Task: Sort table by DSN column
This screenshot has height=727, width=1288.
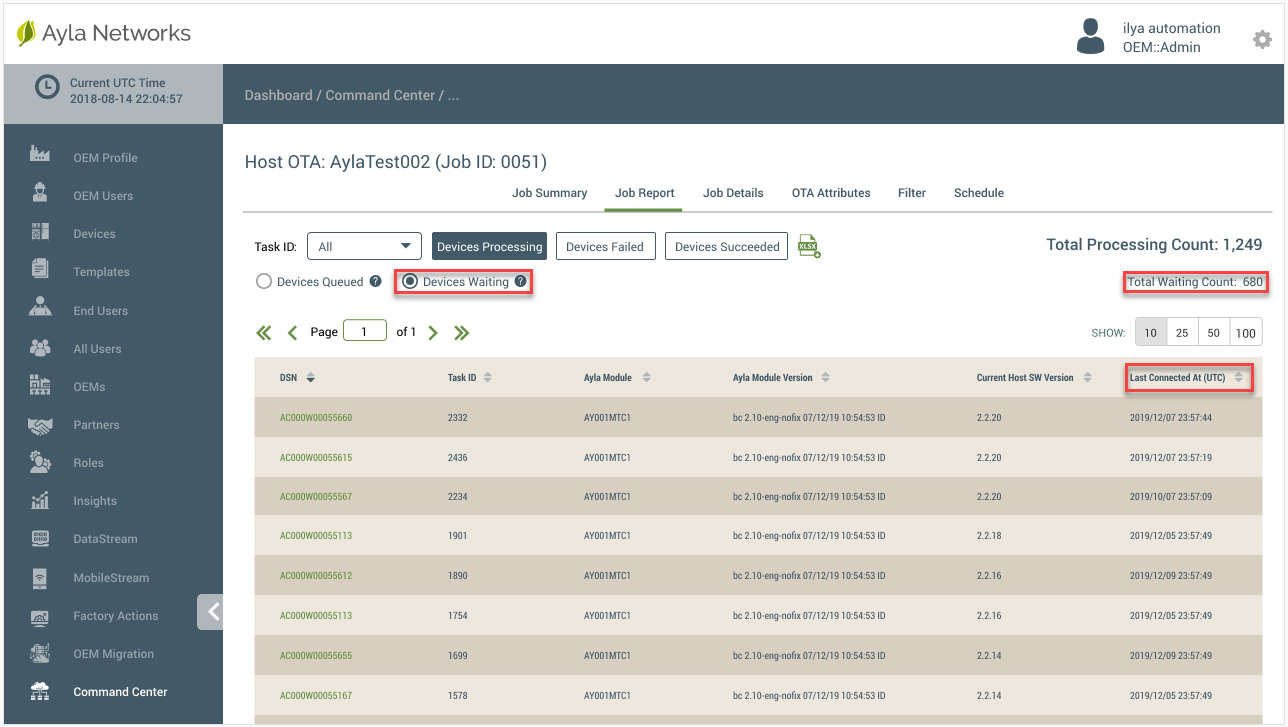Action: point(310,378)
